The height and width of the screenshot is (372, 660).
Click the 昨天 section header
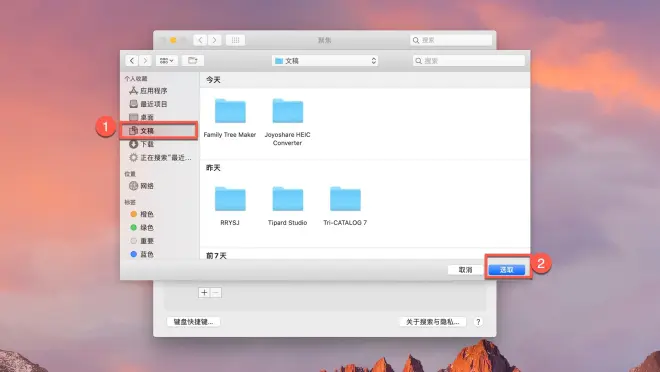point(213,168)
